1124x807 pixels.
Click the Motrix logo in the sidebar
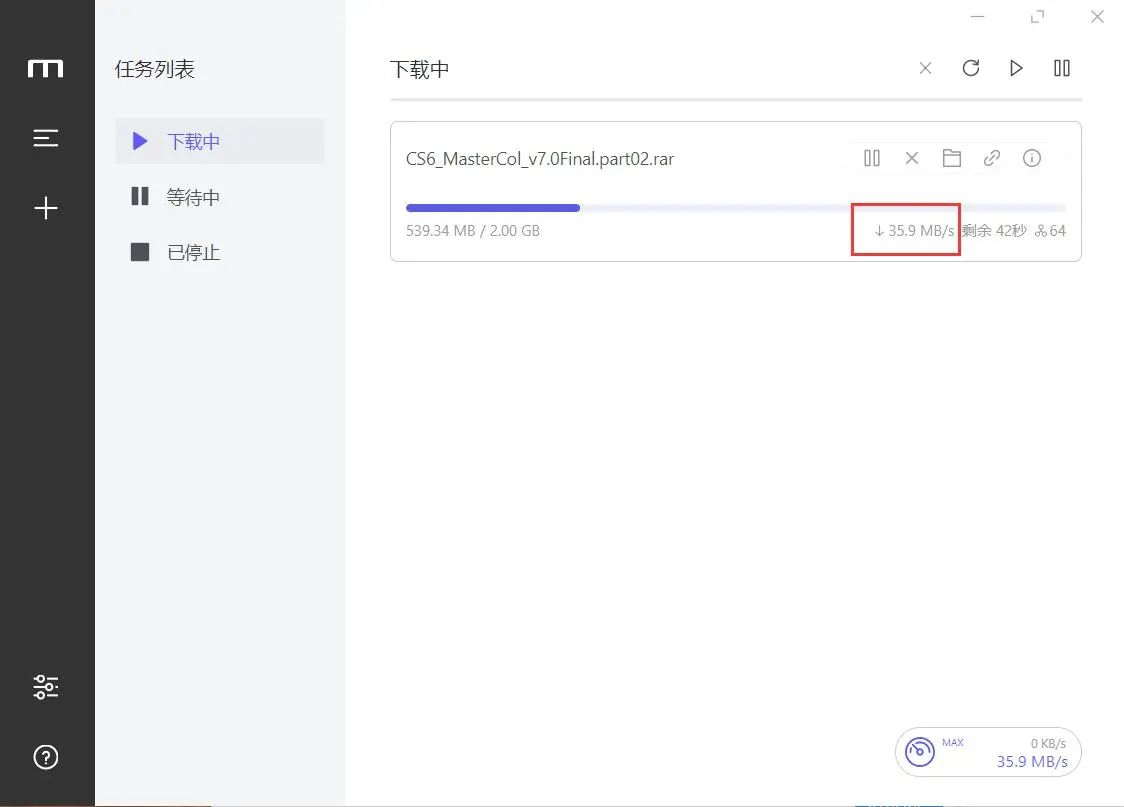(45, 69)
